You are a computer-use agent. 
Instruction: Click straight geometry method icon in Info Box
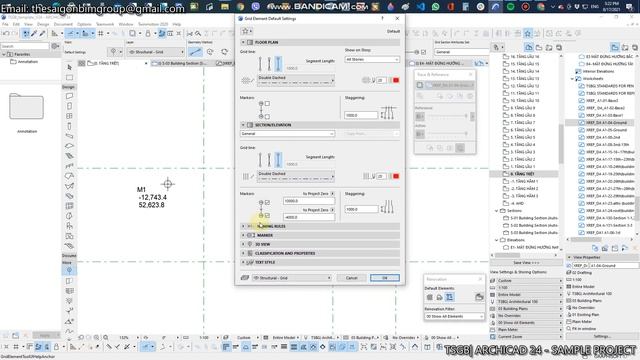(x=196, y=52)
